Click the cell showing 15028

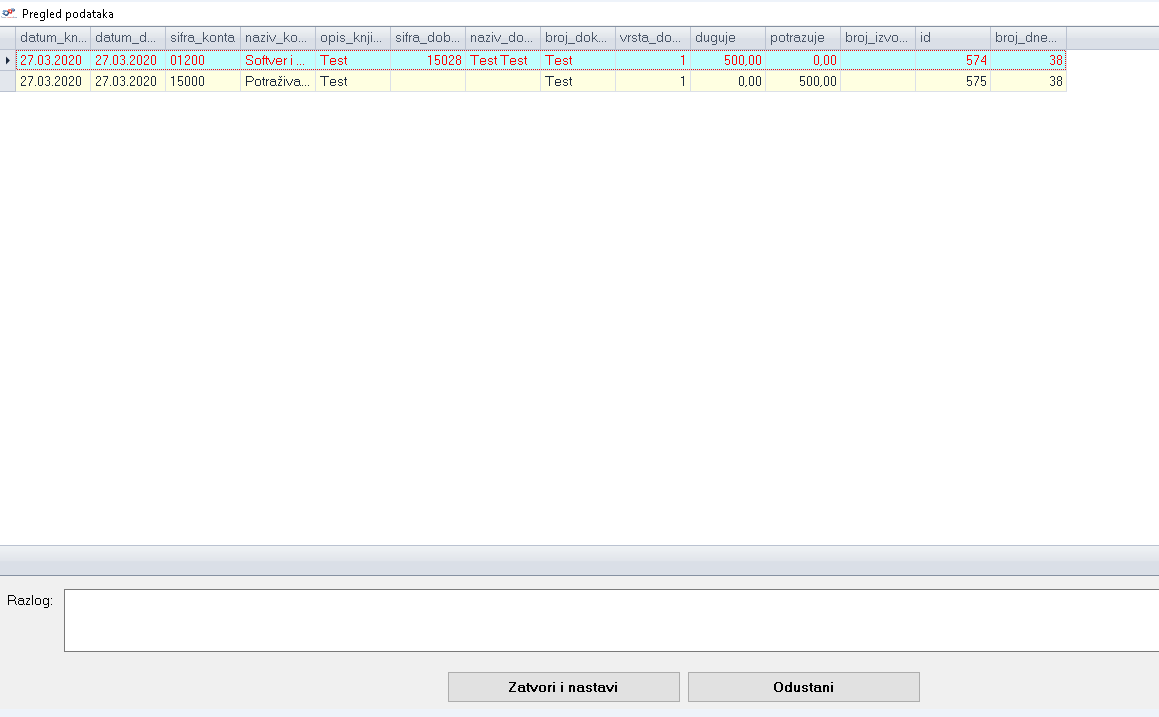coord(427,61)
